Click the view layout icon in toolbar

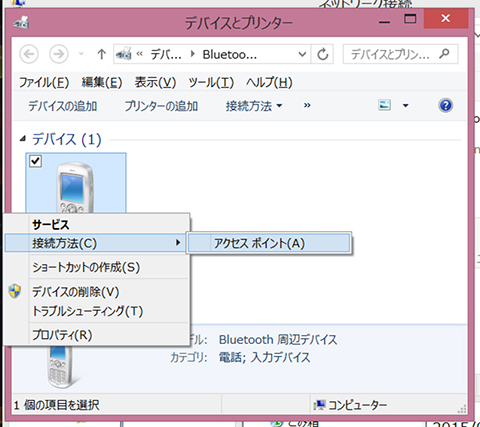click(384, 105)
